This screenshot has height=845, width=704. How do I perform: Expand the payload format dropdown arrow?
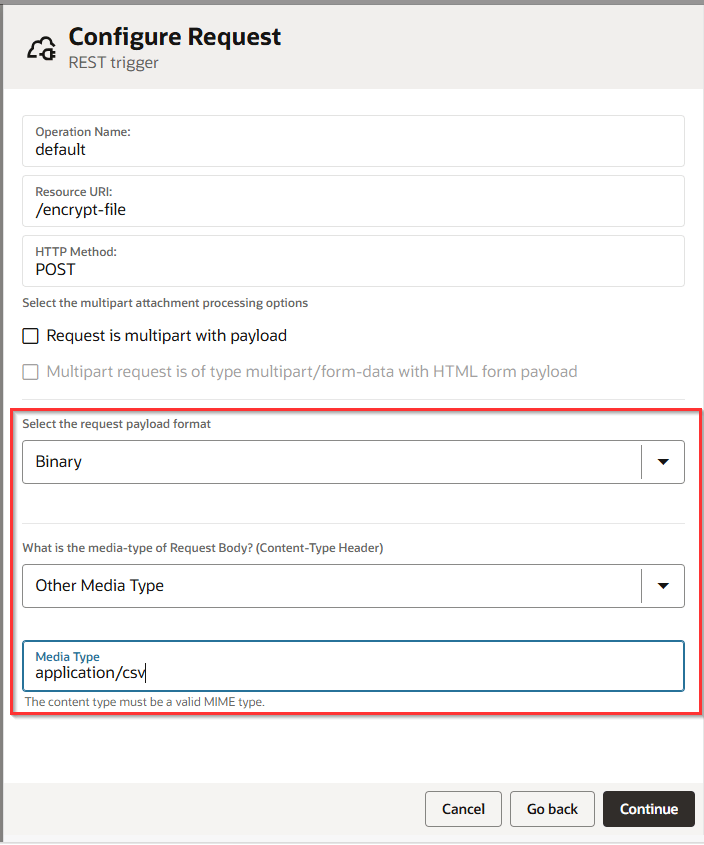click(x=663, y=462)
